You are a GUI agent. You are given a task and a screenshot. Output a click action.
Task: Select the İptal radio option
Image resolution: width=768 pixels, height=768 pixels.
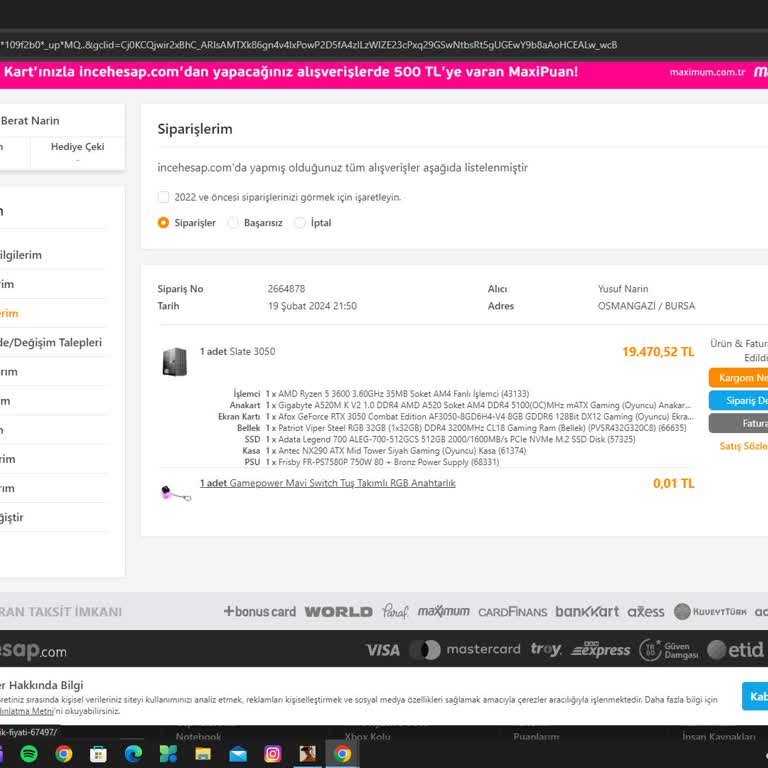click(300, 222)
